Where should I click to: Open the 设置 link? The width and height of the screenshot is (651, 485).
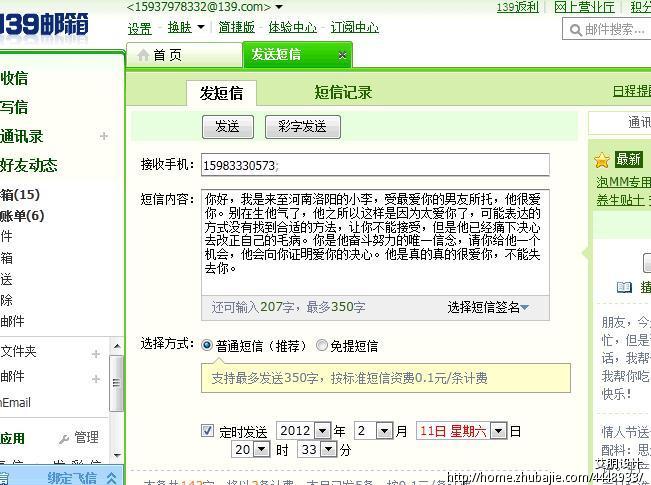[x=140, y=28]
